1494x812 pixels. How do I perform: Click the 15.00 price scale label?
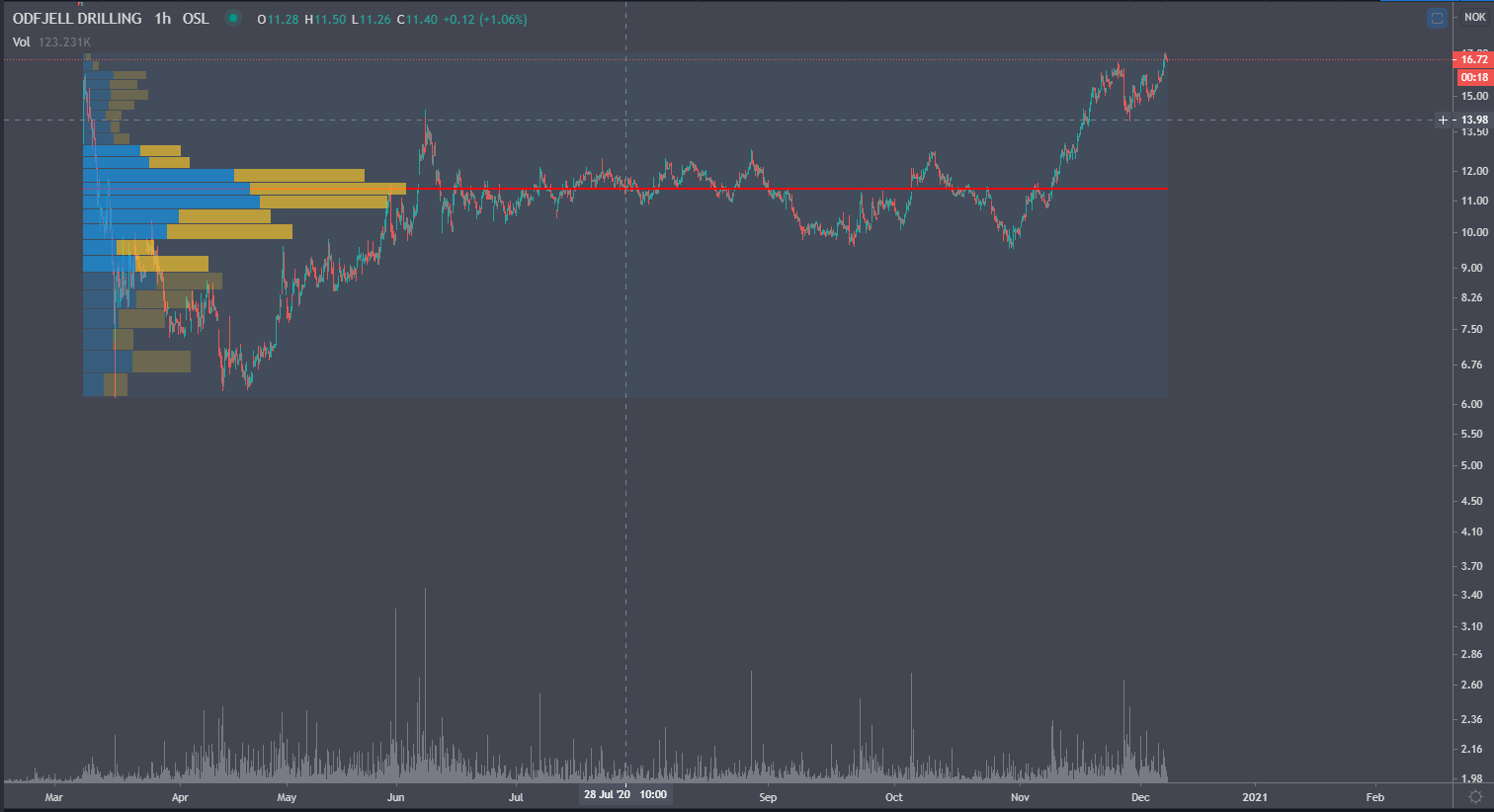point(1474,96)
